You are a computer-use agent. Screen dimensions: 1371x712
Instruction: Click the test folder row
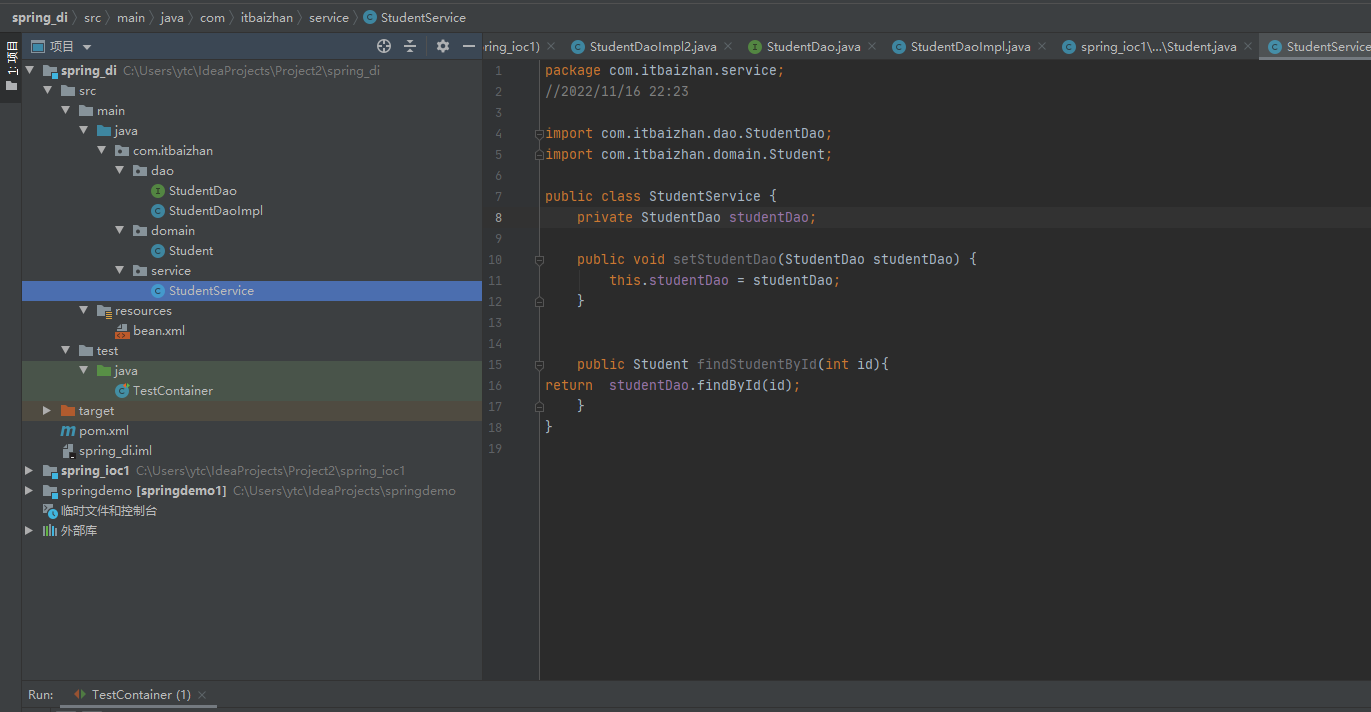pyautogui.click(x=252, y=350)
